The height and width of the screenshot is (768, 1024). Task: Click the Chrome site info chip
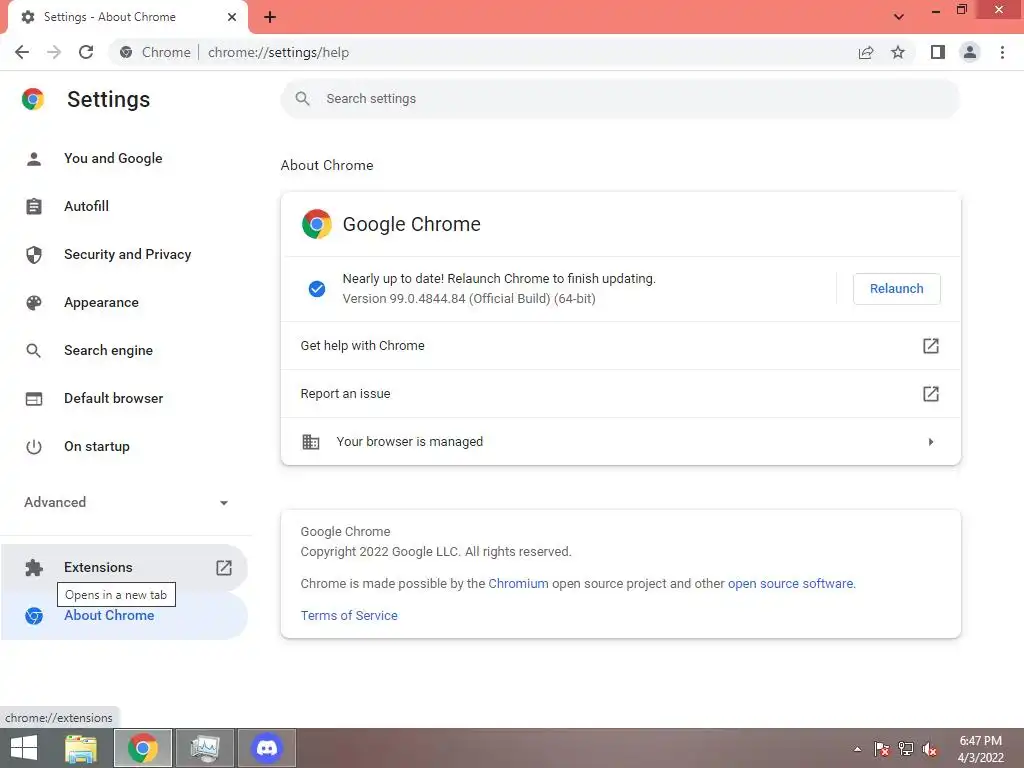coord(155,52)
